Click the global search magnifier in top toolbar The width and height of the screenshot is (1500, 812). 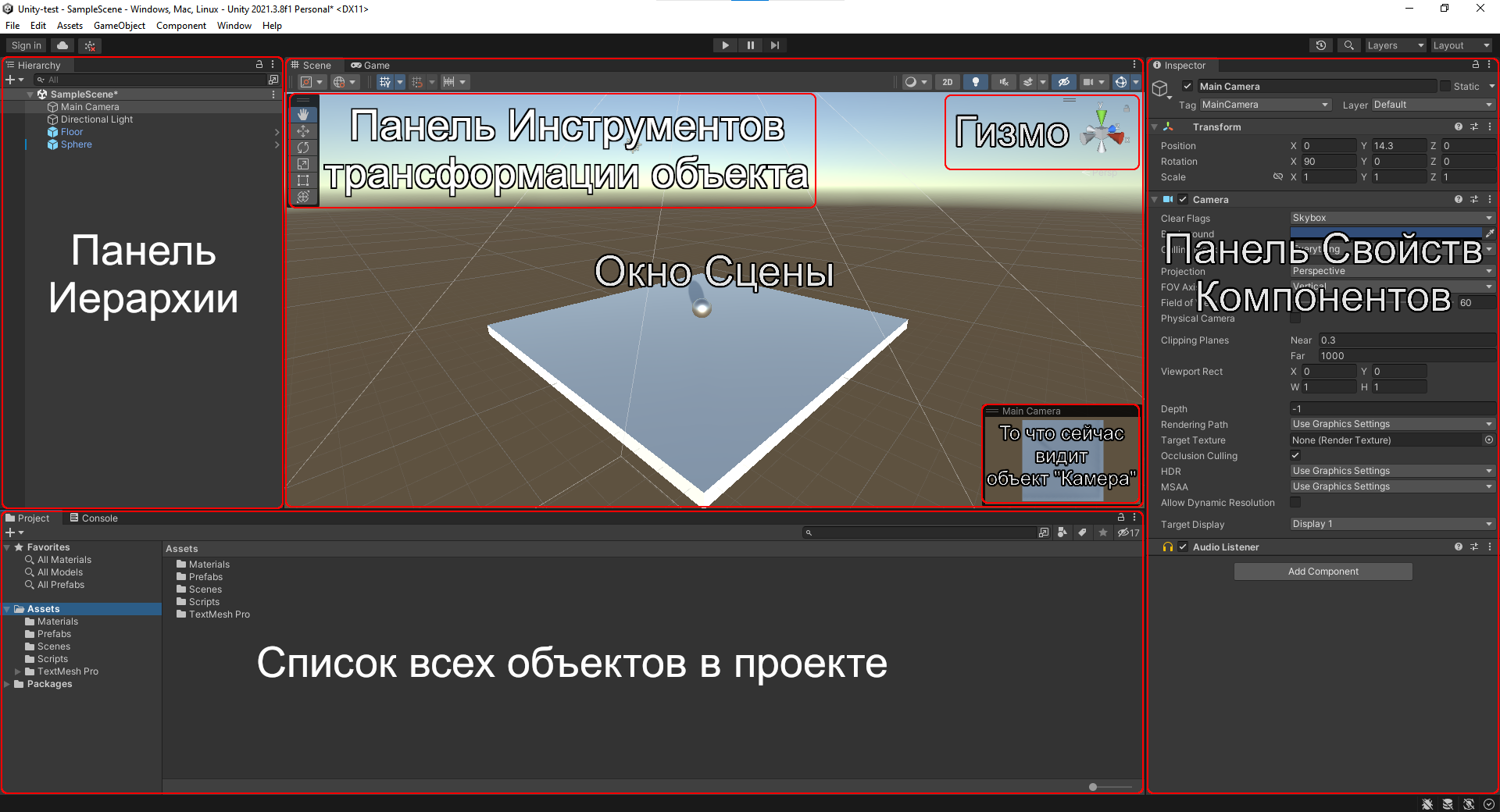point(1348,45)
